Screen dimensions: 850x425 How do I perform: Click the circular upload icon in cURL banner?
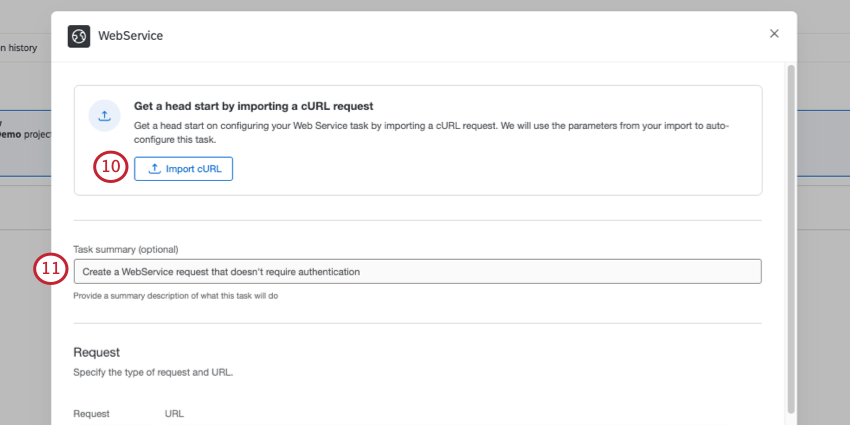(x=104, y=115)
